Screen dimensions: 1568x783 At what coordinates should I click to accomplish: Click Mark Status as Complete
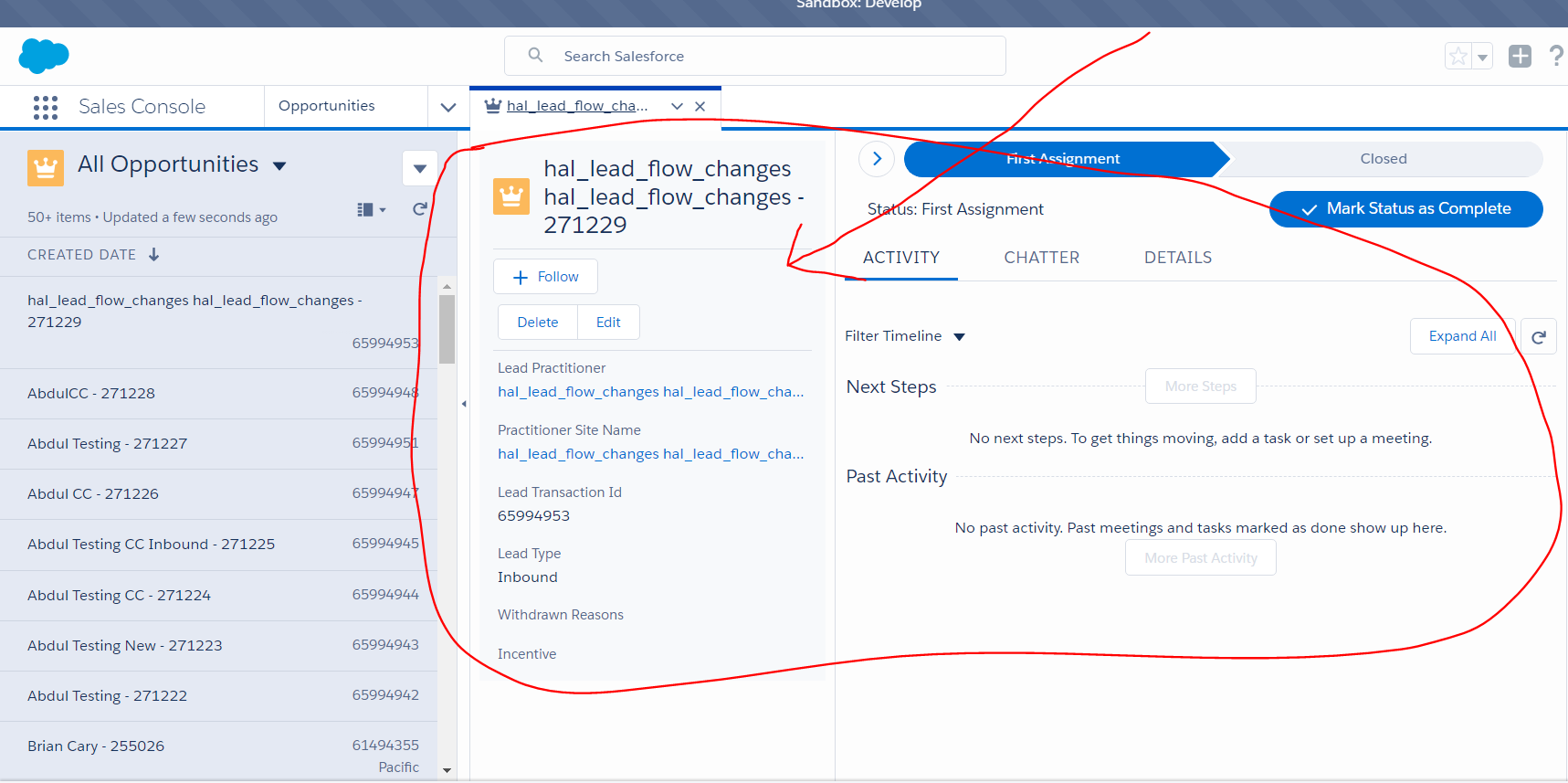click(x=1406, y=209)
